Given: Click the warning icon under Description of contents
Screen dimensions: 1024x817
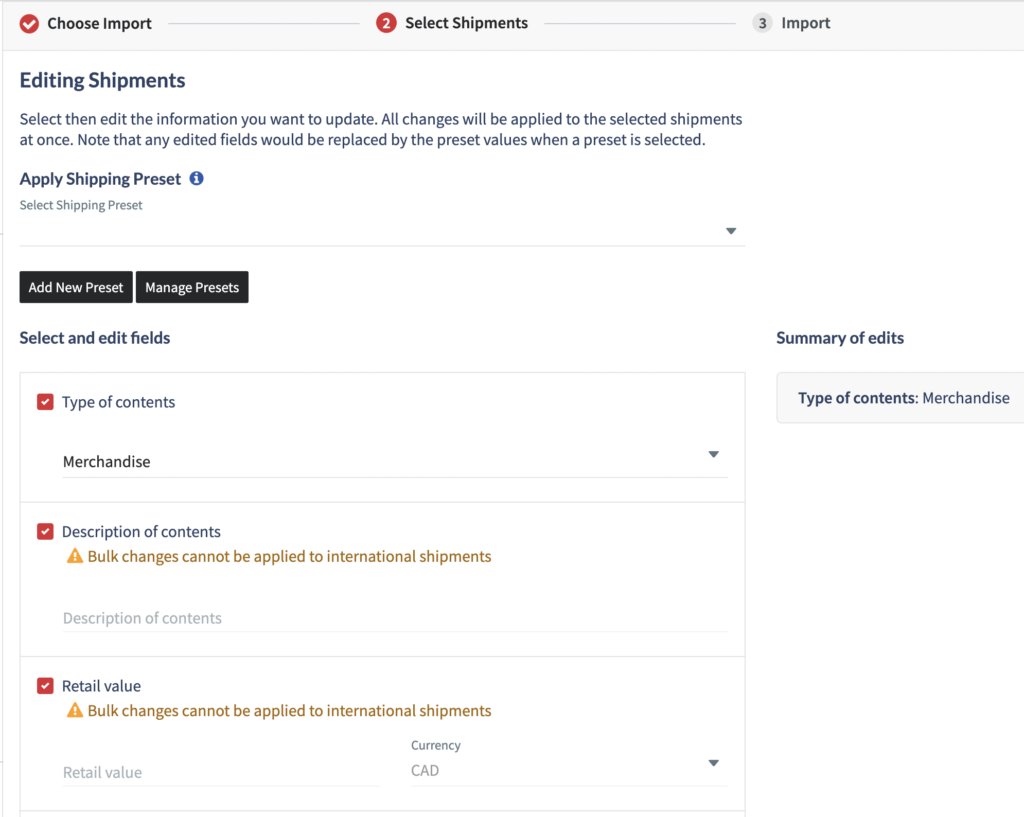Looking at the screenshot, I should tap(75, 556).
